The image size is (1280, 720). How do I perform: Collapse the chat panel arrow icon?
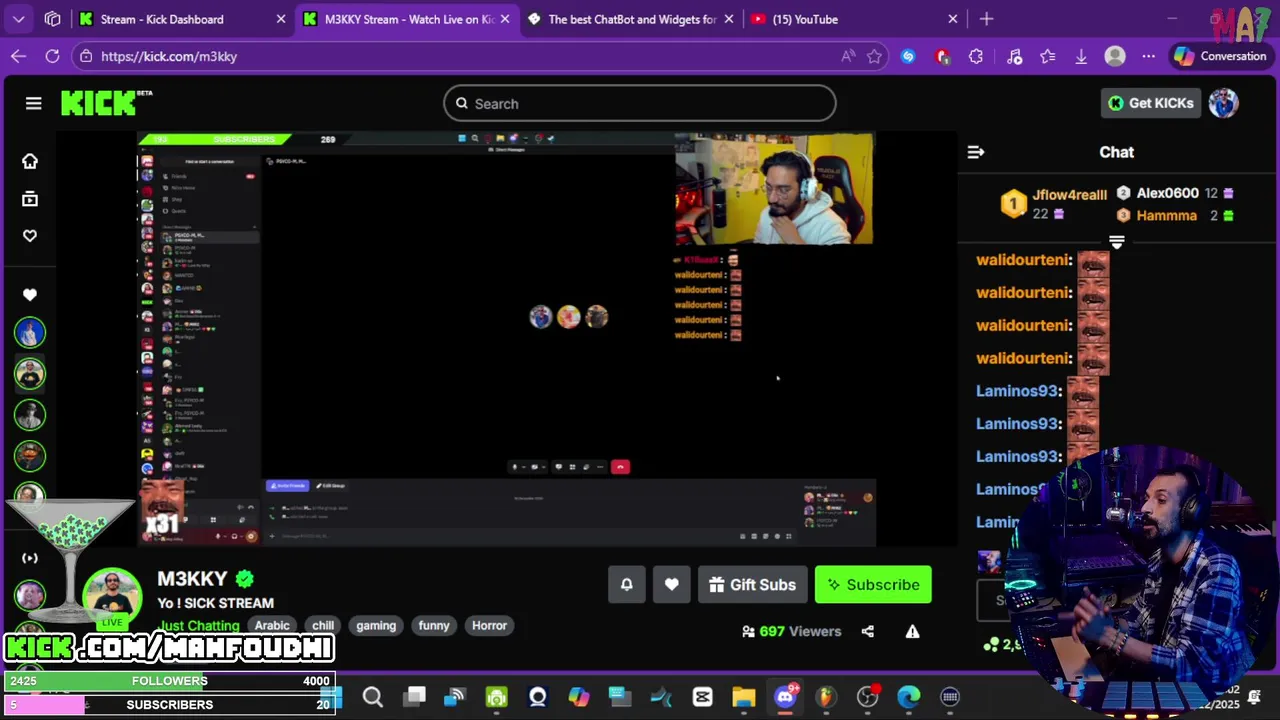coord(976,152)
